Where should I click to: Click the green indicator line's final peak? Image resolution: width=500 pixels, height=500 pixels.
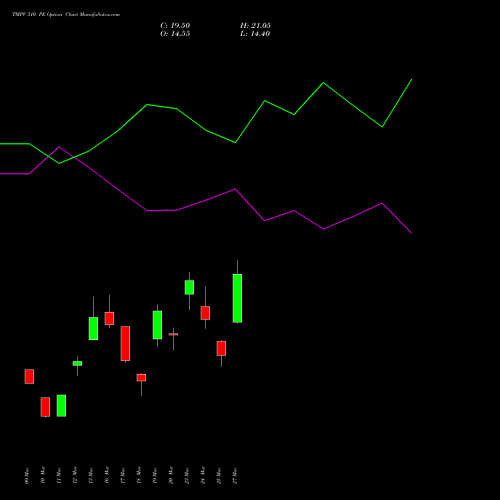click(x=412, y=79)
